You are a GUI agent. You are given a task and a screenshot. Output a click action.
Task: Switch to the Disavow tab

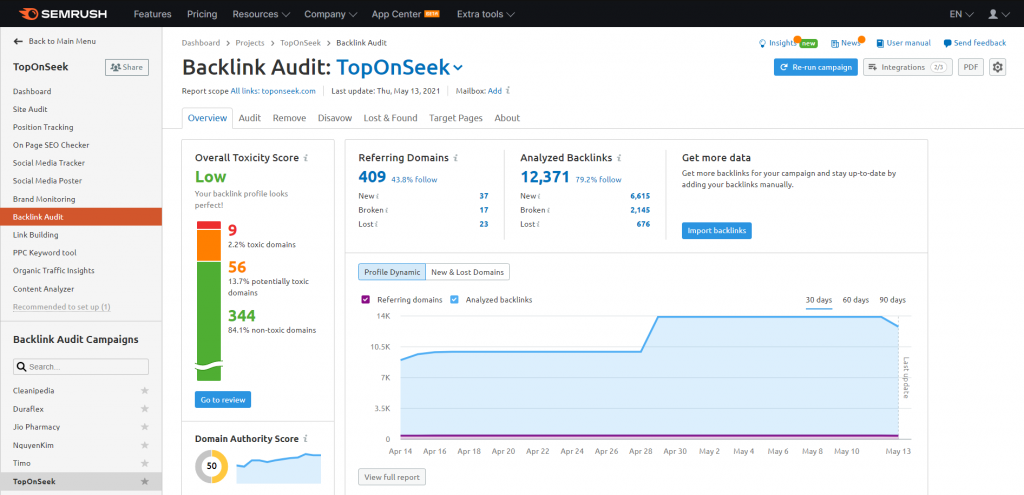[334, 118]
